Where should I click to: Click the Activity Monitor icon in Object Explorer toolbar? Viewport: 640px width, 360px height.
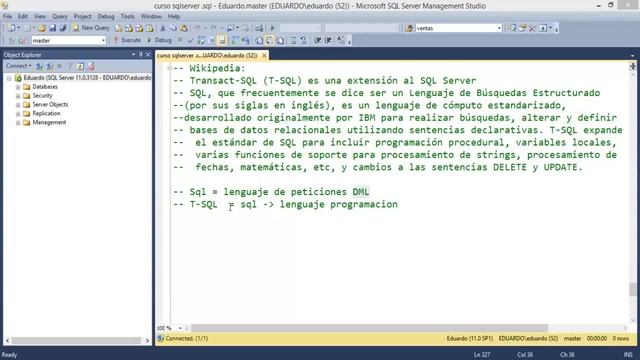pyautogui.click(x=91, y=66)
